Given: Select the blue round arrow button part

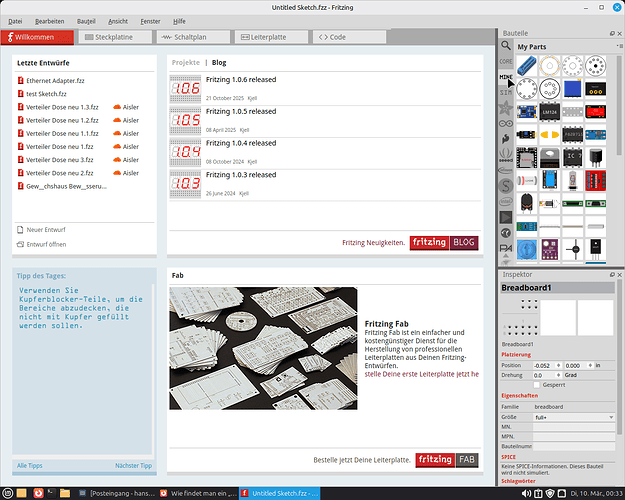Looking at the screenshot, I should [x=527, y=249].
